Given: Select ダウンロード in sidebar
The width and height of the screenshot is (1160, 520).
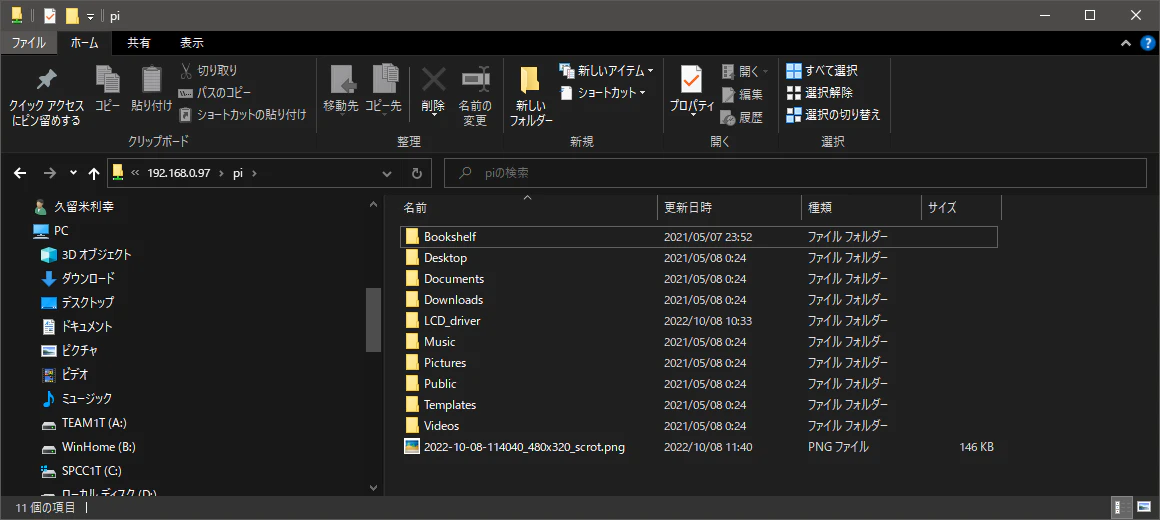Looking at the screenshot, I should click(x=78, y=279).
